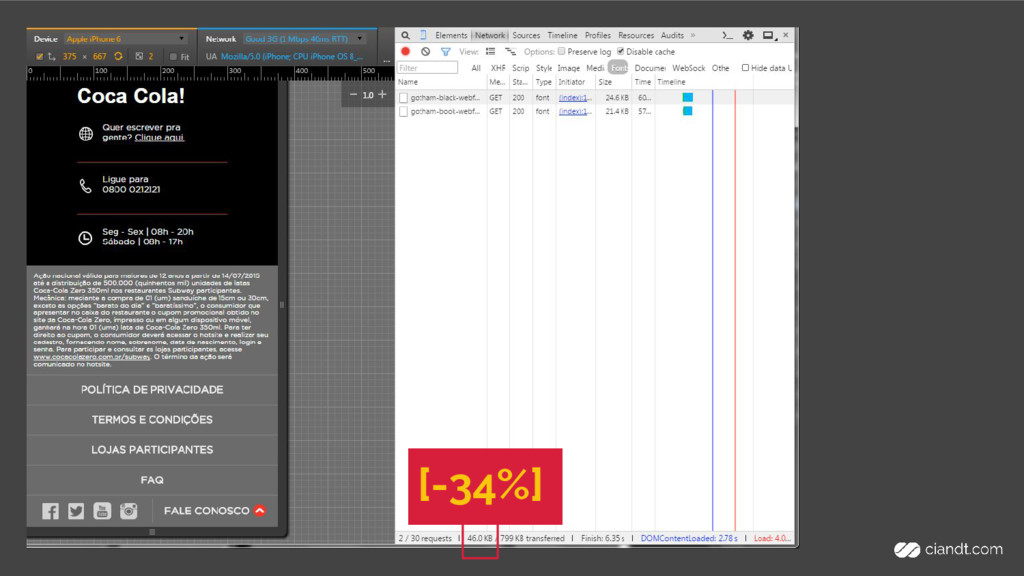Filter requests by XHR
Viewport: 1024px width, 576px height.
coord(498,68)
